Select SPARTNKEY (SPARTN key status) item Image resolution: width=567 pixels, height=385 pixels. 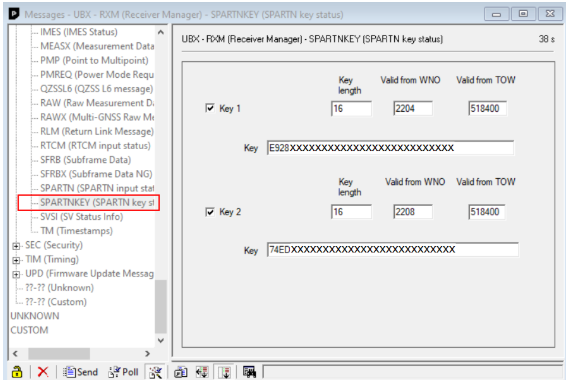[x=97, y=202]
